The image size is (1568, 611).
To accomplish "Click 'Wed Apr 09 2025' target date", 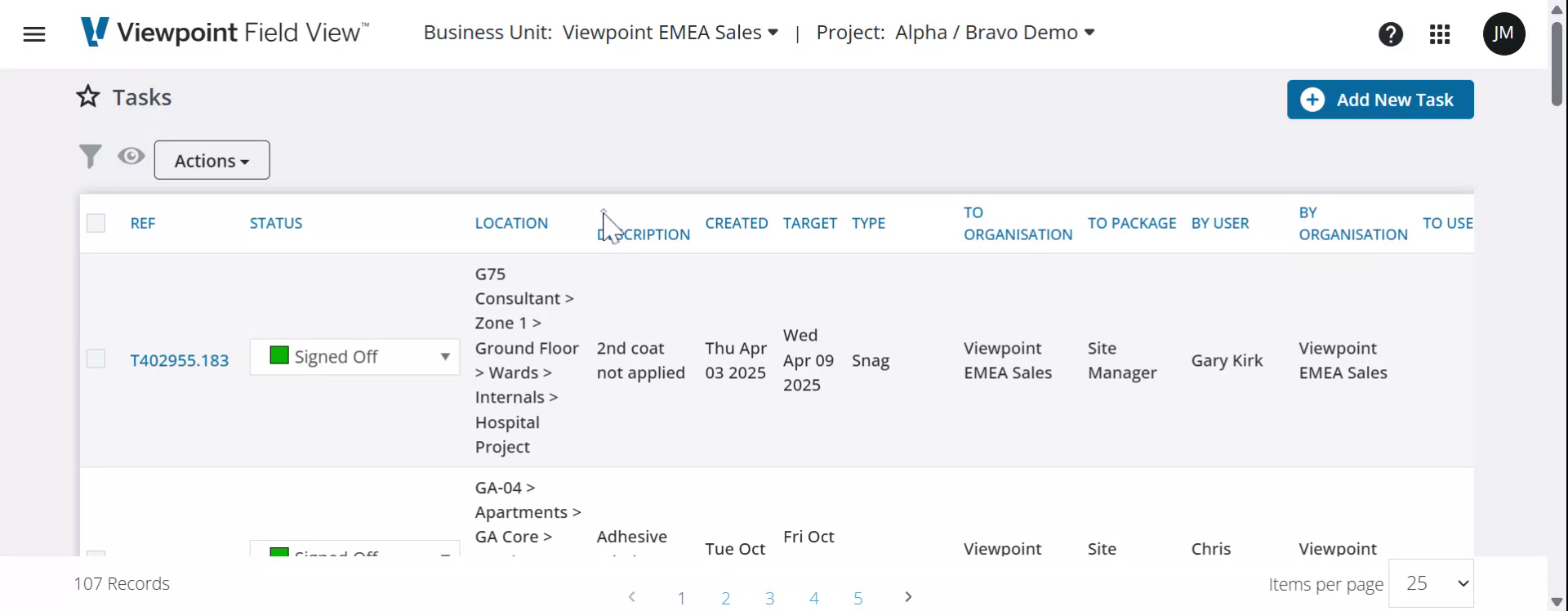I will 808,360.
